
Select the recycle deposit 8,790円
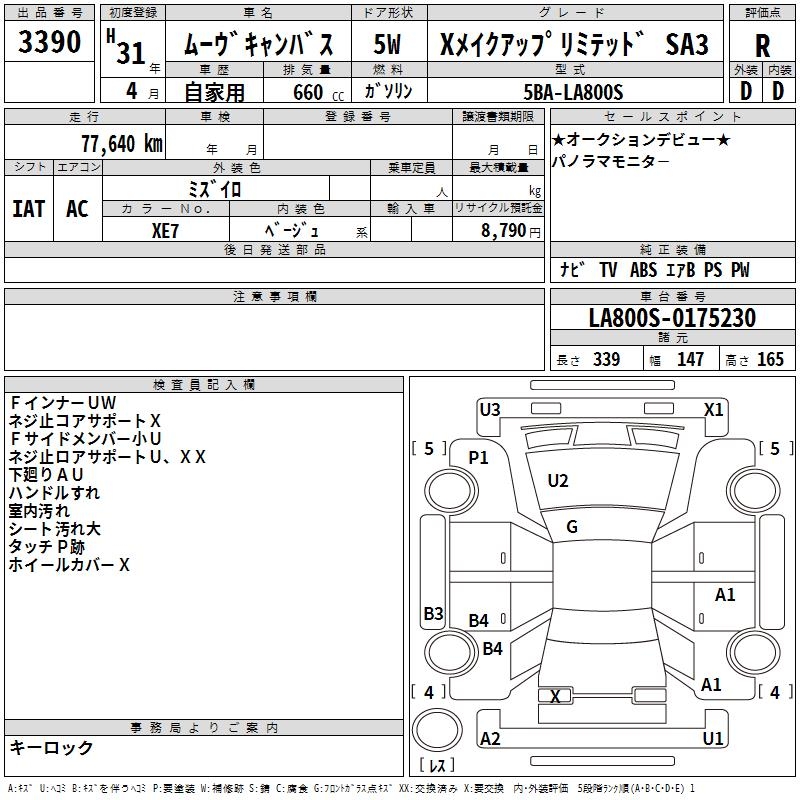511,231
